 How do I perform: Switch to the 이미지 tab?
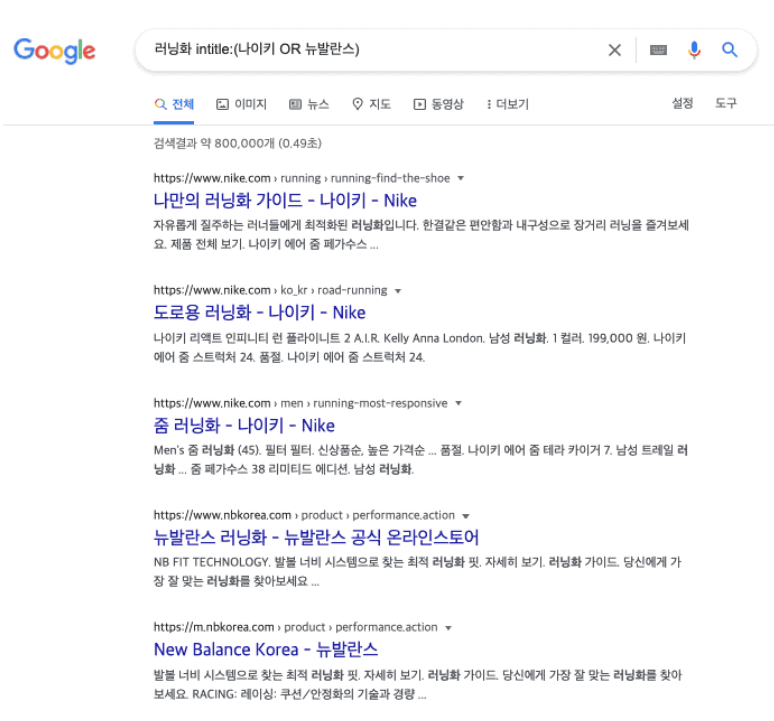pyautogui.click(x=241, y=104)
